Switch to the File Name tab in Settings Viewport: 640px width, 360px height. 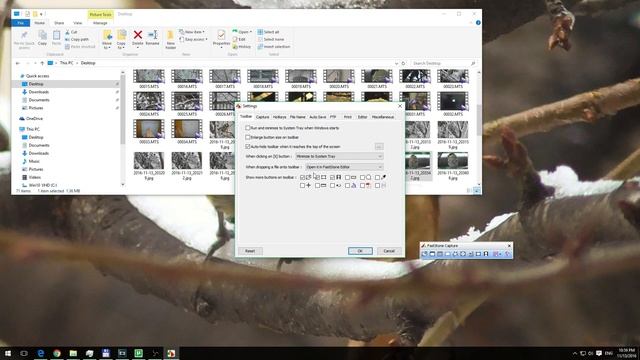pyautogui.click(x=298, y=117)
